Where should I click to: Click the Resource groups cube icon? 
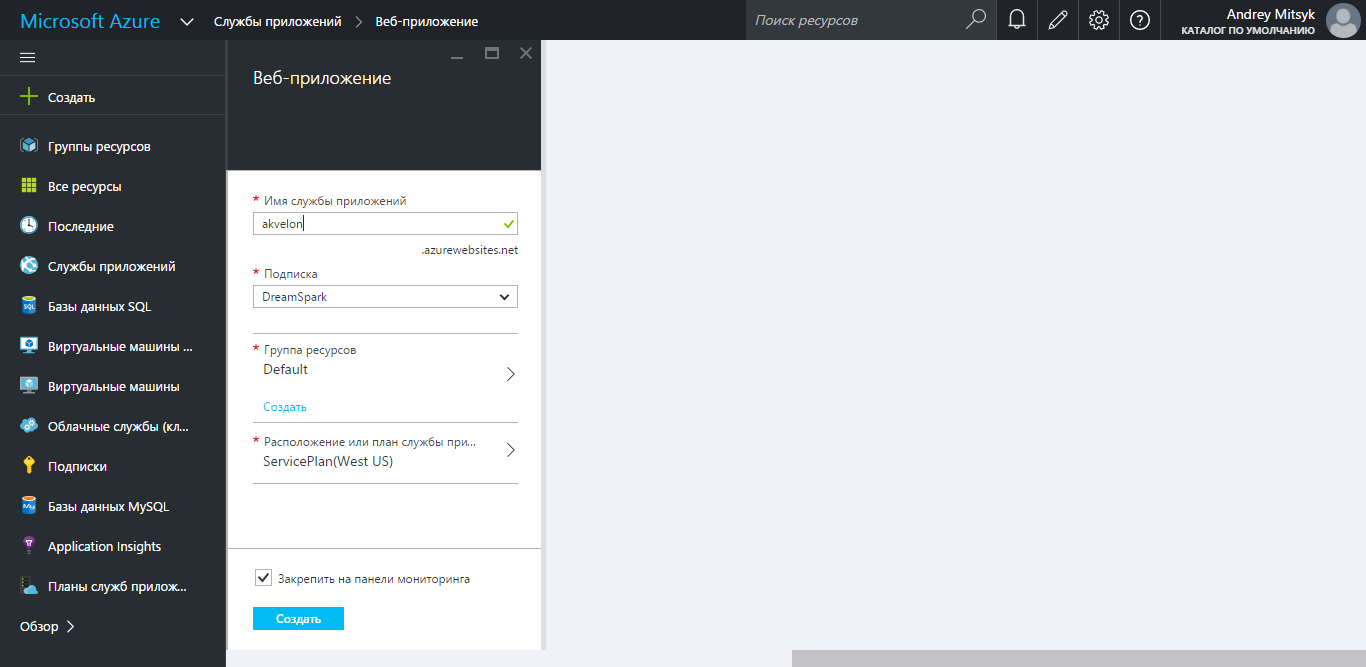click(x=29, y=146)
